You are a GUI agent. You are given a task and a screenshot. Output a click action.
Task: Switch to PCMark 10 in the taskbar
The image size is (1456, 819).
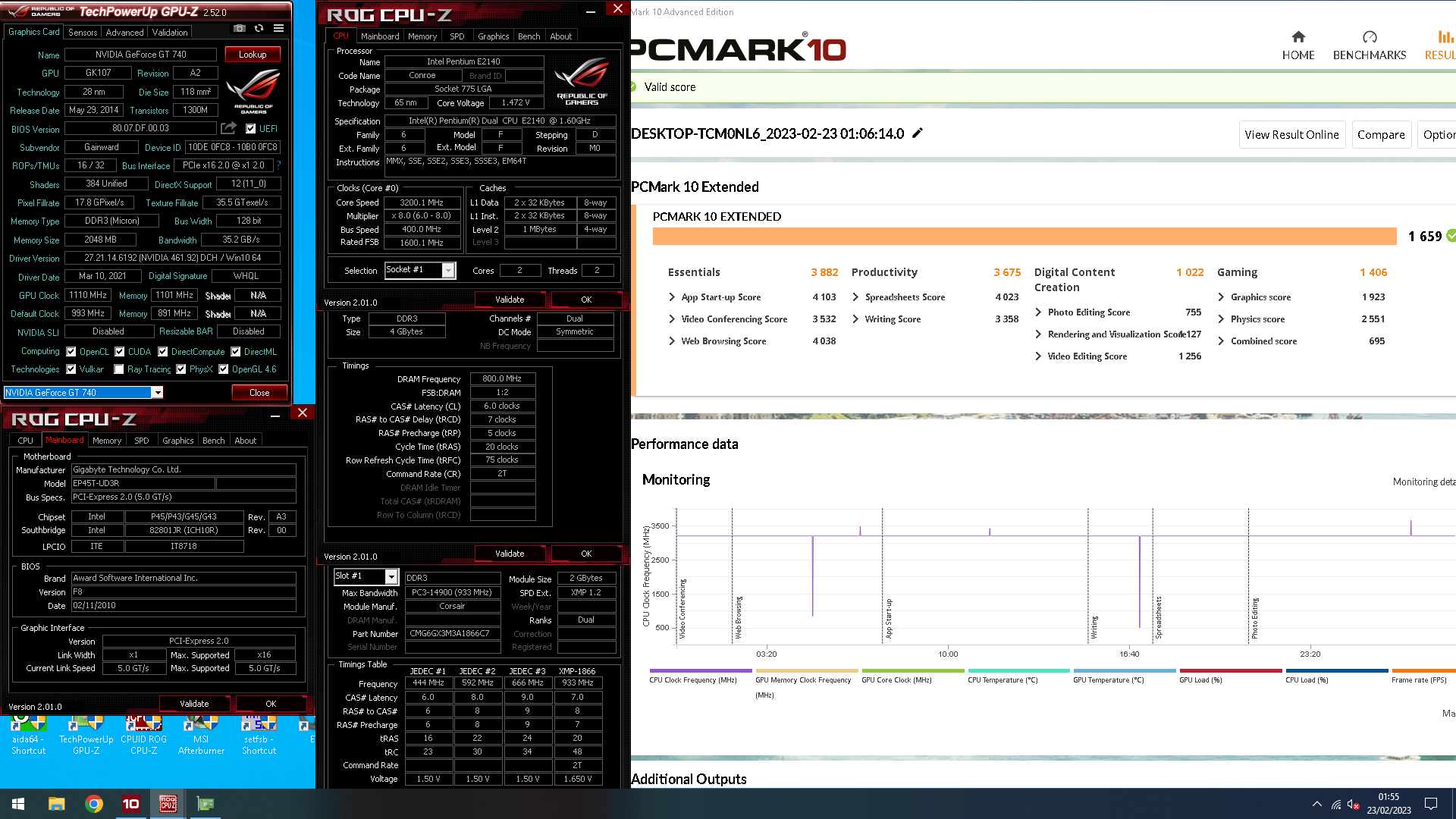coord(131,804)
